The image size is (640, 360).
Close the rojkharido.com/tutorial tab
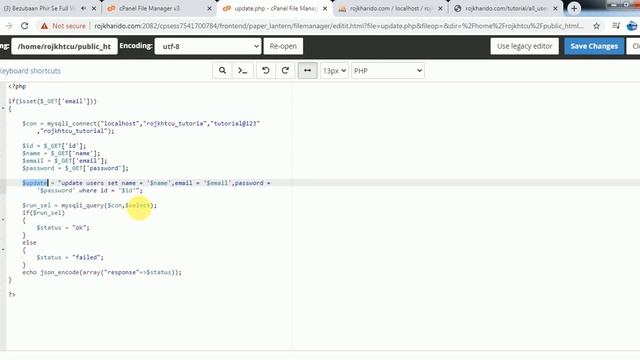tap(556, 8)
